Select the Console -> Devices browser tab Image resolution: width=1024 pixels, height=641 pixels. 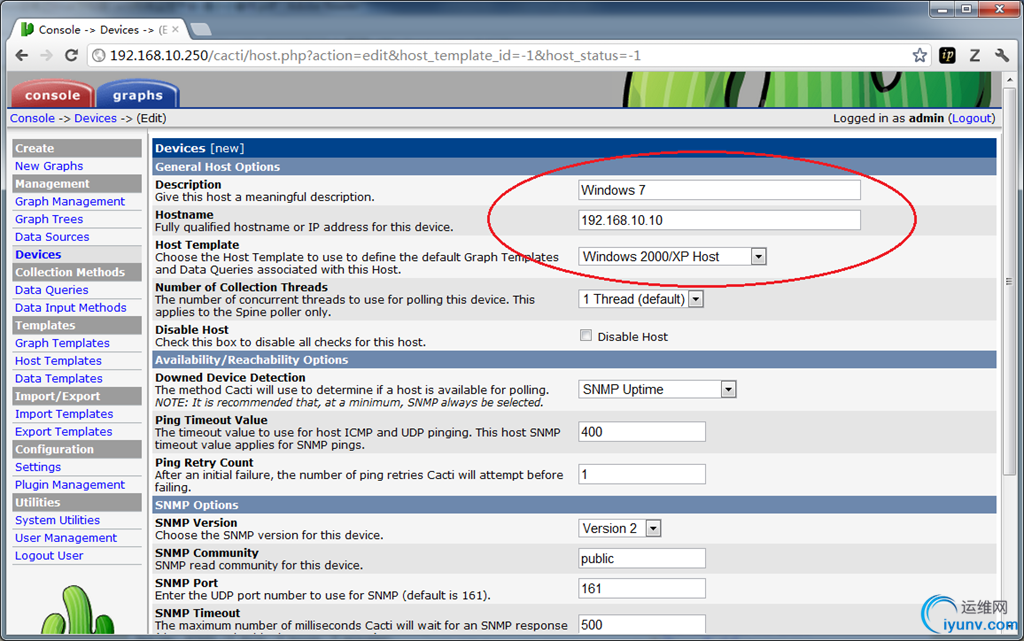(98, 29)
